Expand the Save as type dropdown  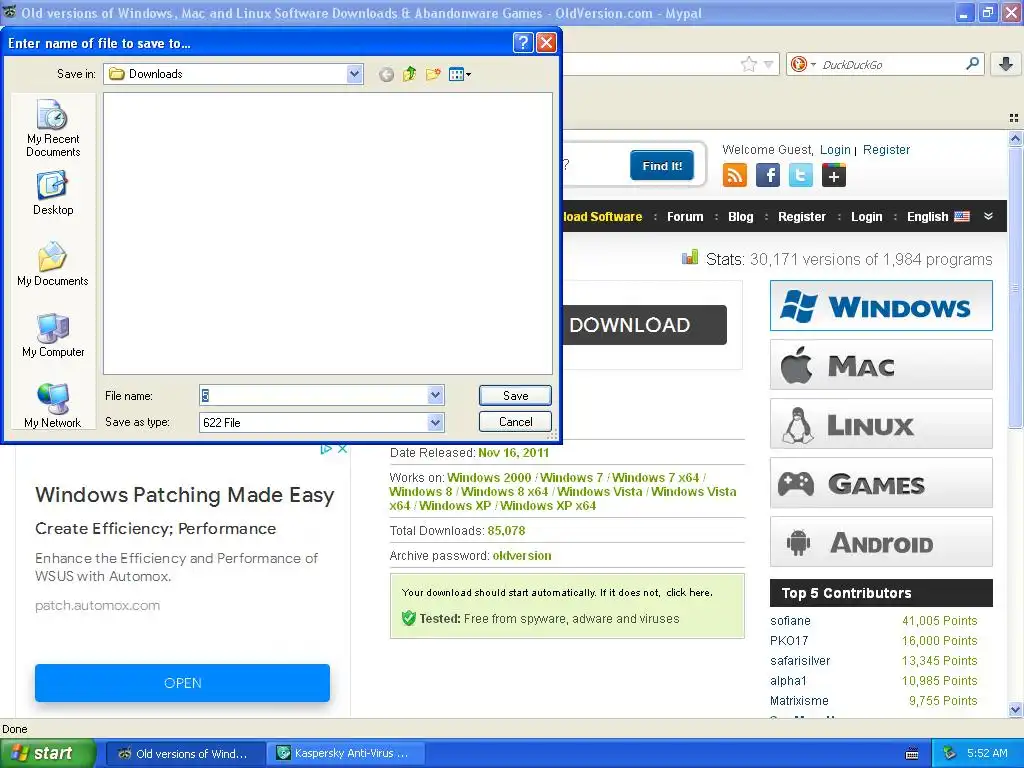[436, 423]
